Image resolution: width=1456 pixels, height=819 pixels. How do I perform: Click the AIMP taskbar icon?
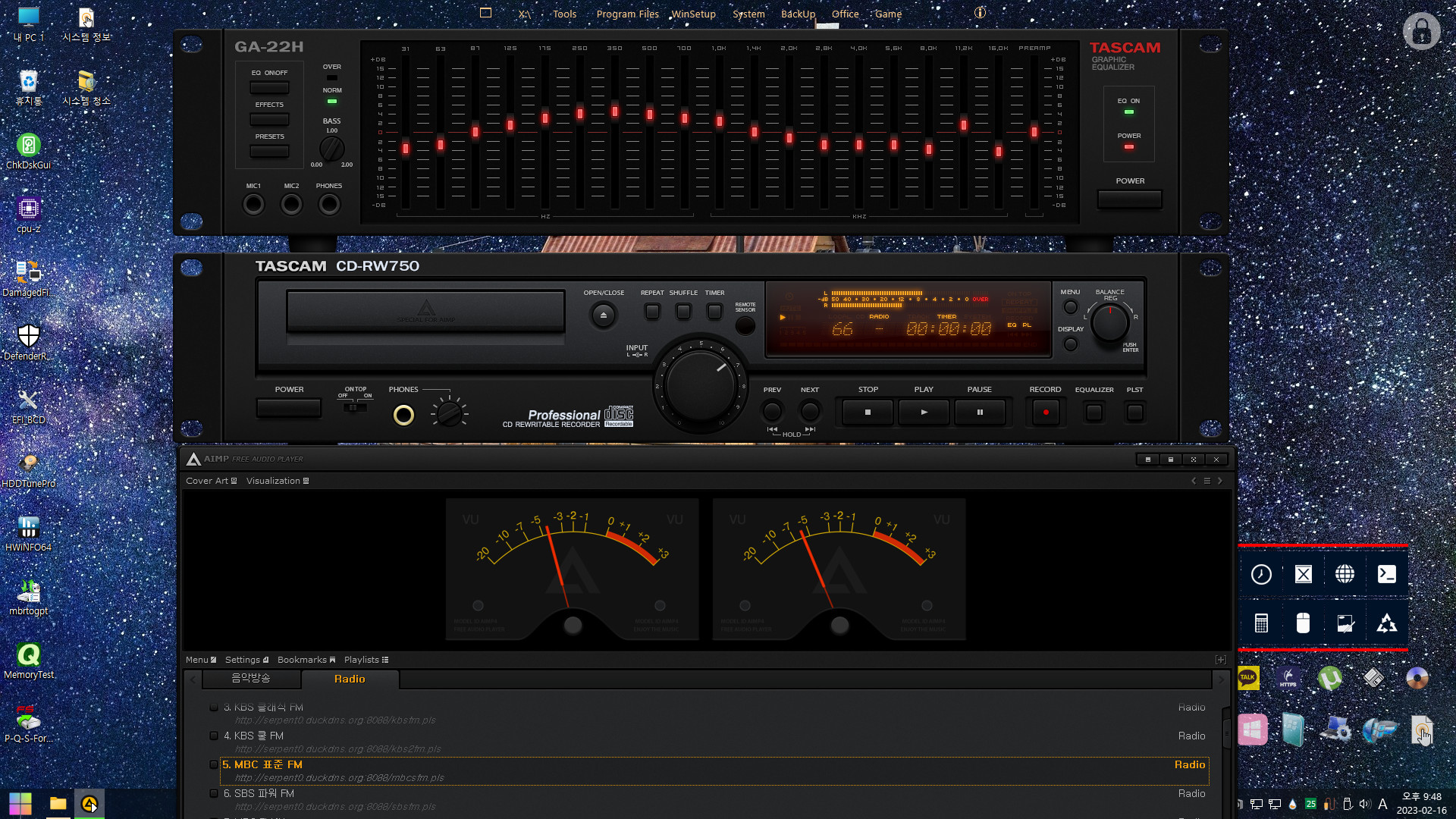click(x=89, y=804)
